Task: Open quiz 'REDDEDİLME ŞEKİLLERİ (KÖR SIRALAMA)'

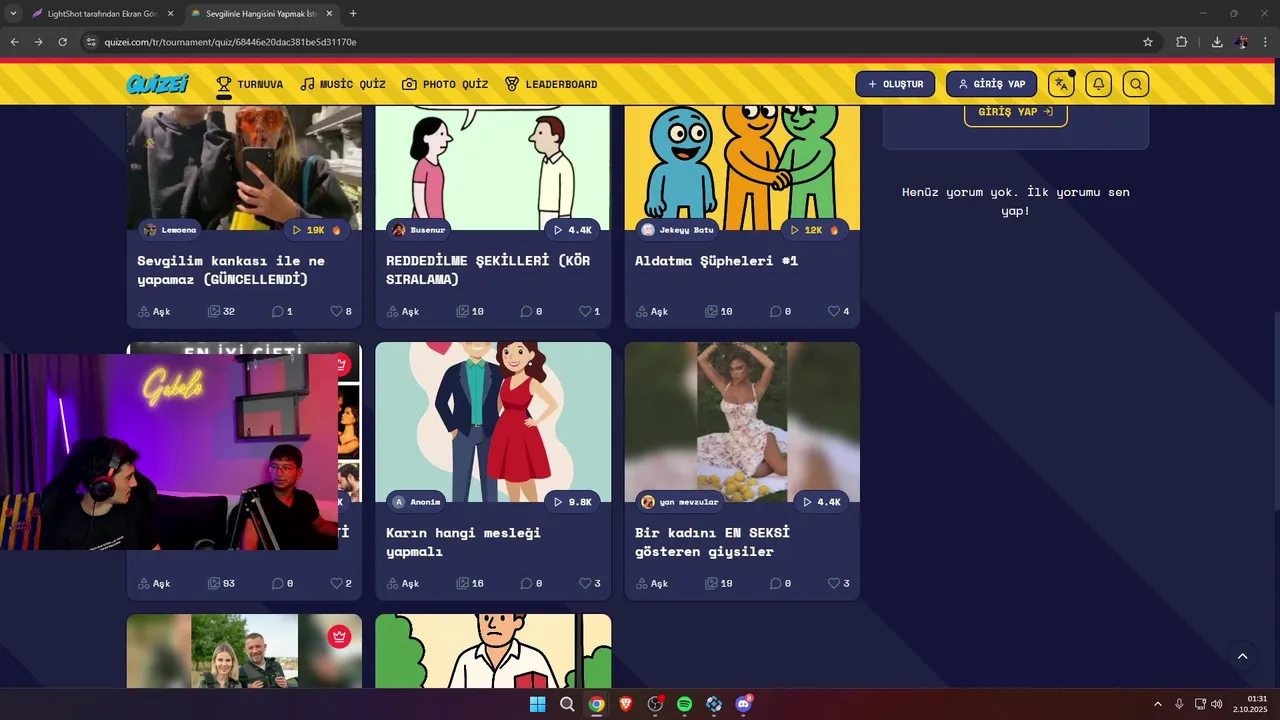Action: tap(488, 270)
